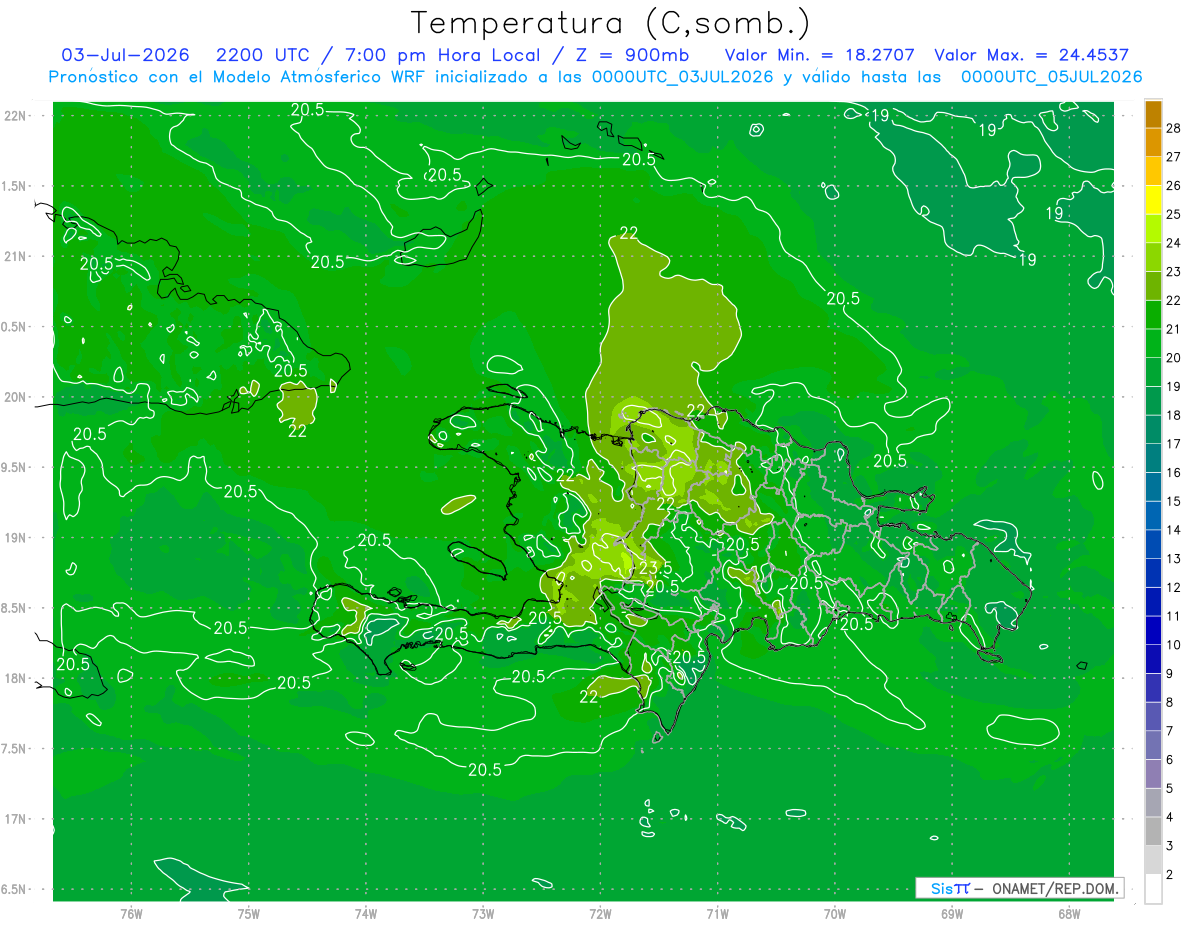
Task: Click the '18N' latitude axis label
Action: 14,678
